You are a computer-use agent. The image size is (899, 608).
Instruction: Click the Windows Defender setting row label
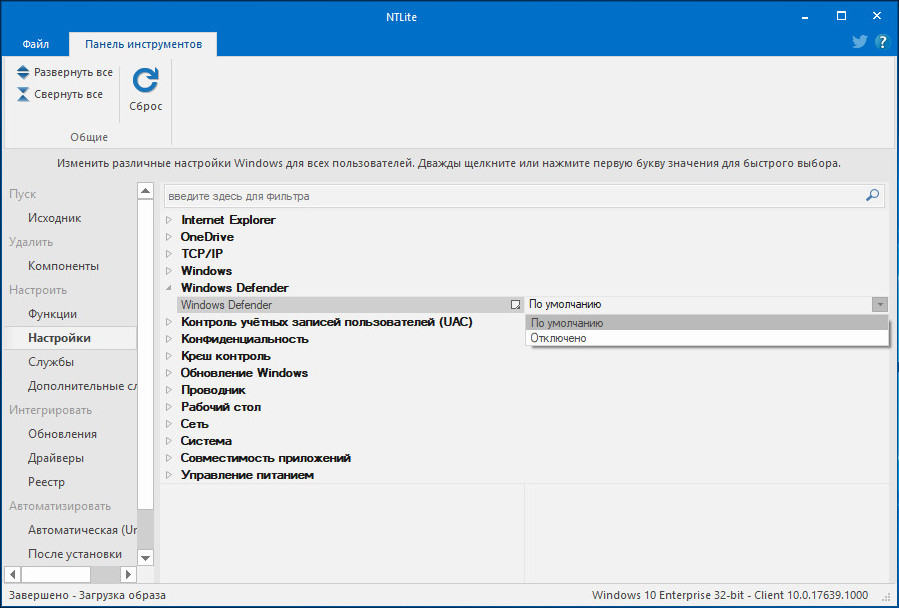coord(226,305)
